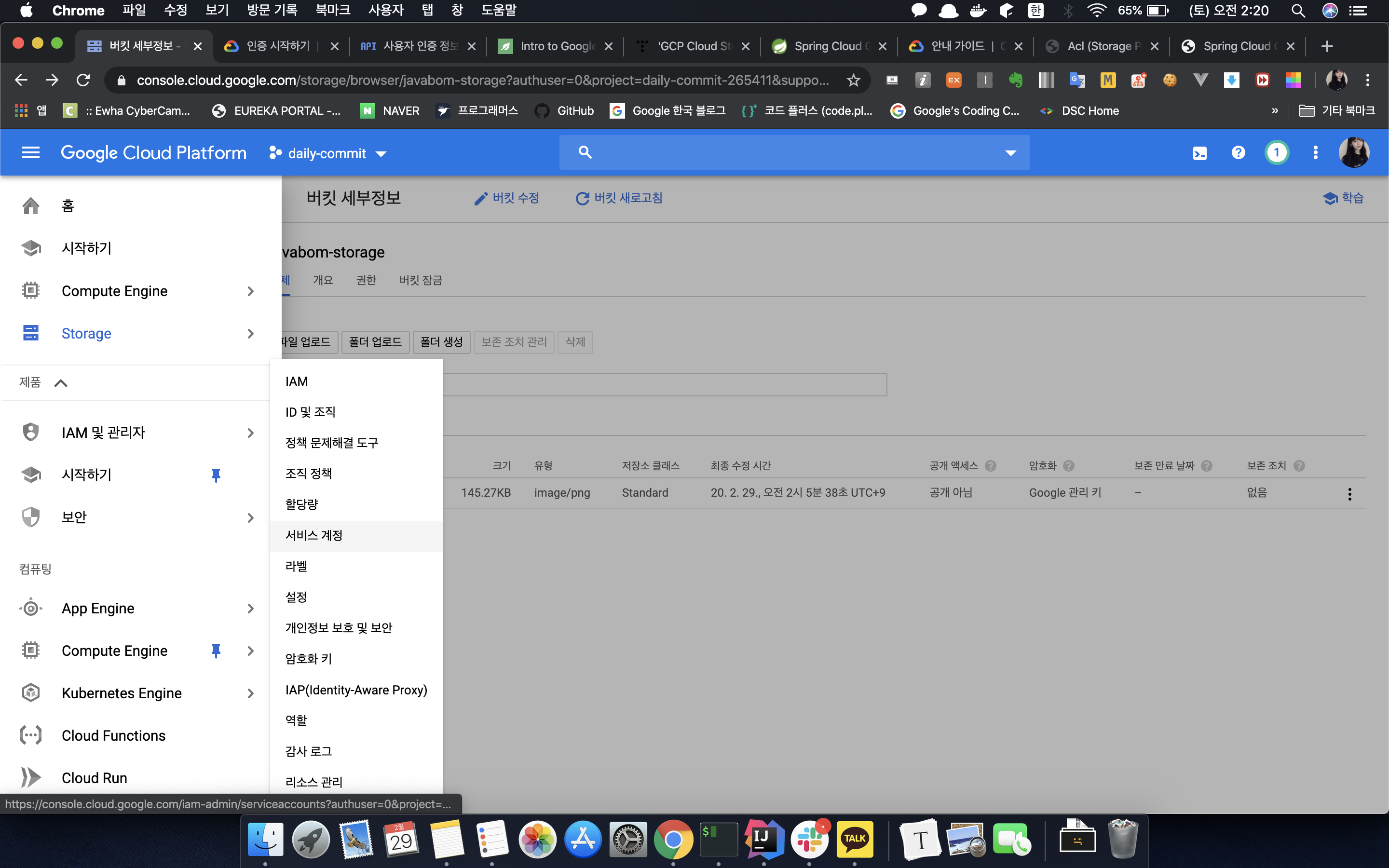The width and height of the screenshot is (1389, 868).
Task: Click the Cloud Run icon
Action: pos(30,777)
